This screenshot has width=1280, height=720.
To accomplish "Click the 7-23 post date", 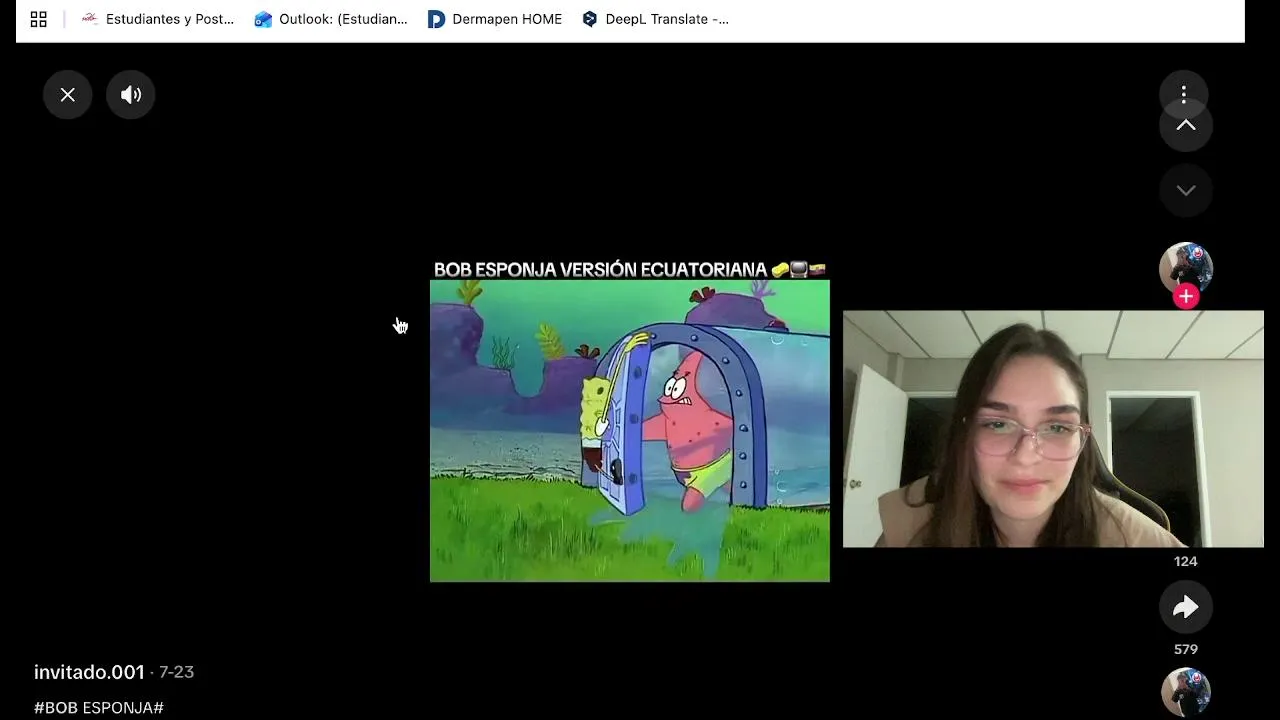I will pos(176,672).
